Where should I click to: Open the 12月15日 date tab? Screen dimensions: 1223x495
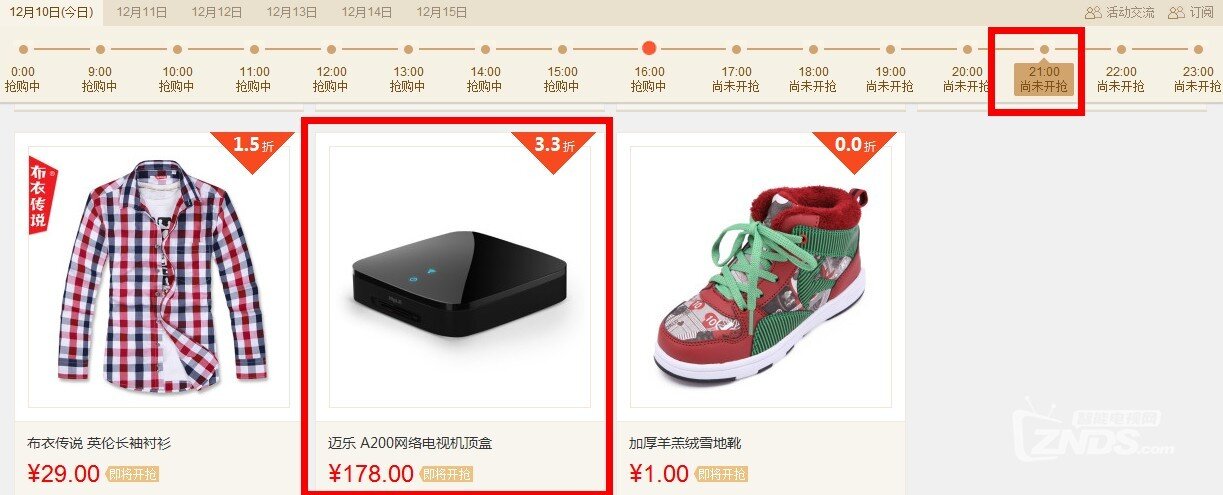442,13
